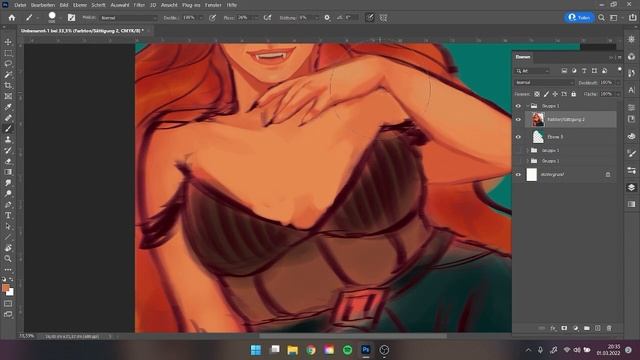Select the Hand tool
This screenshot has width=640, height=360.
(x=8, y=248)
